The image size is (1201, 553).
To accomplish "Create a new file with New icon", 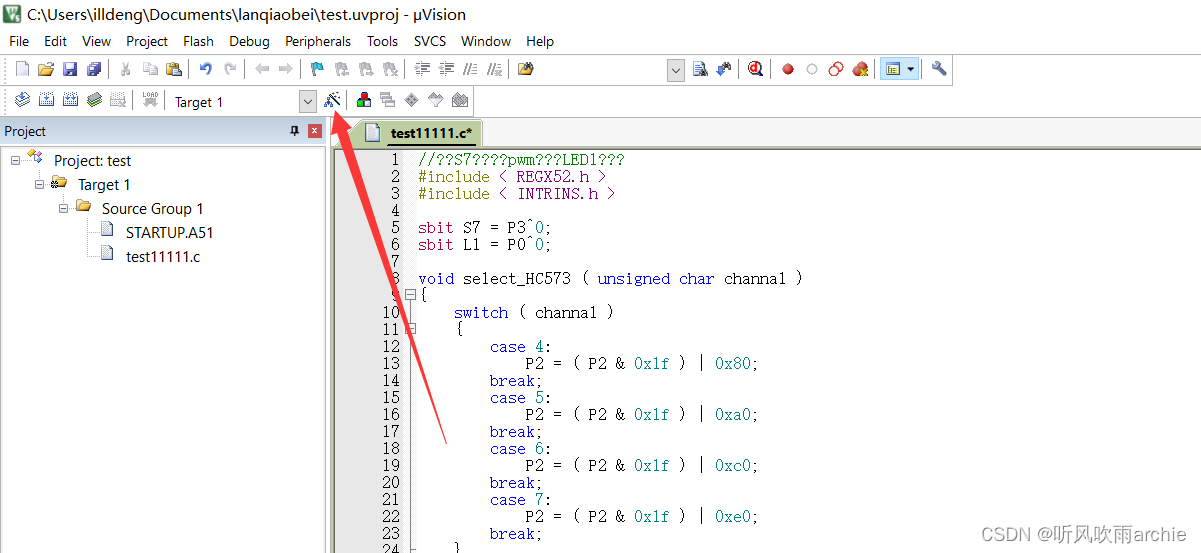I will click(22, 69).
